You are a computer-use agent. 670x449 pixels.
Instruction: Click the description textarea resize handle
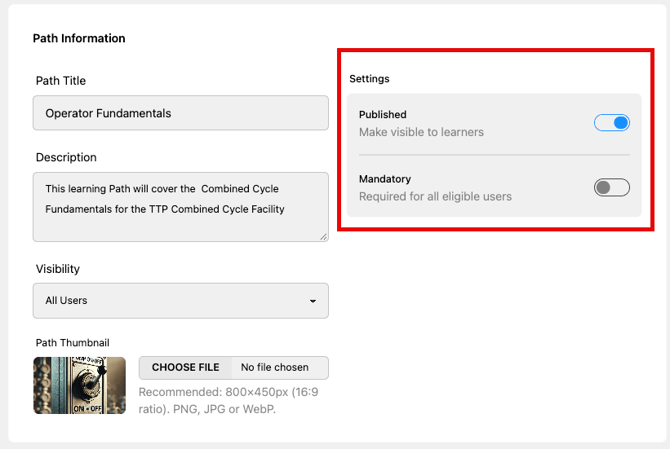coord(323,237)
